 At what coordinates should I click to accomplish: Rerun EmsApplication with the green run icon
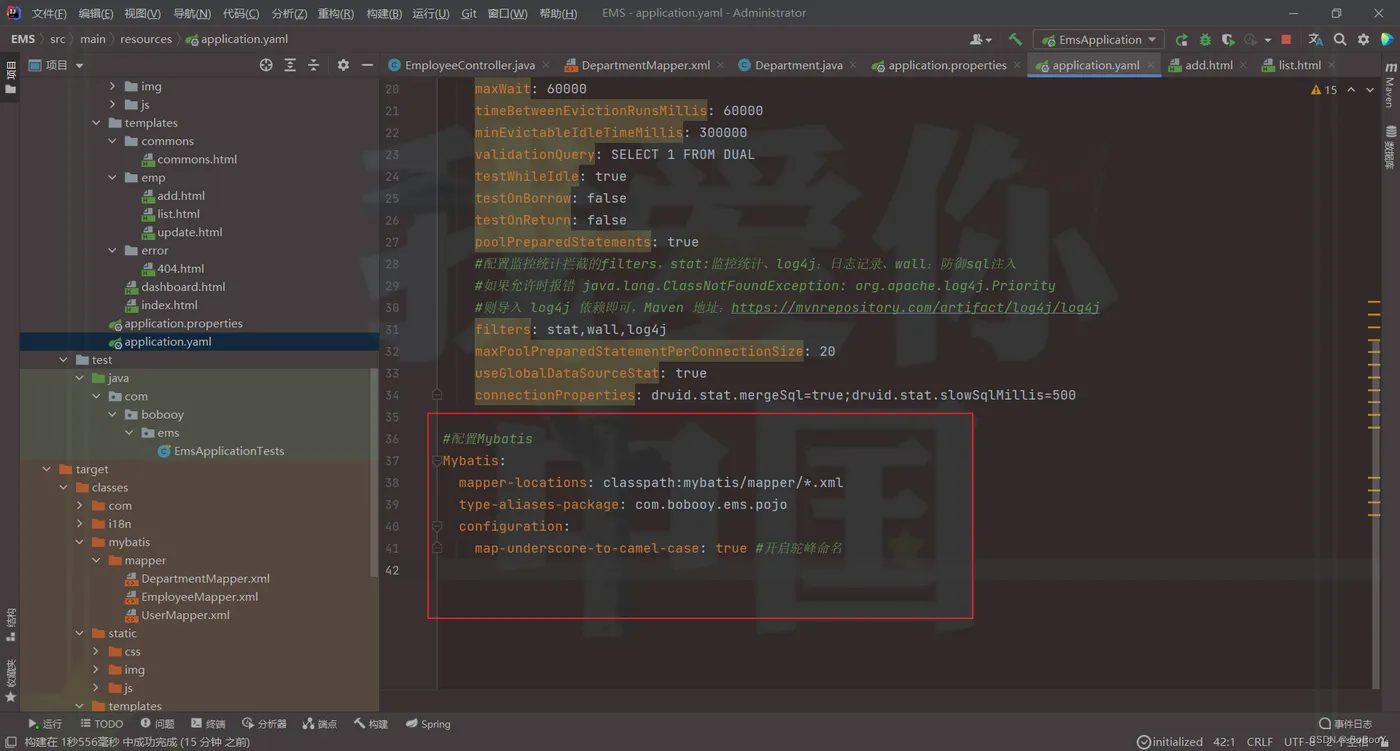pyautogui.click(x=1182, y=40)
